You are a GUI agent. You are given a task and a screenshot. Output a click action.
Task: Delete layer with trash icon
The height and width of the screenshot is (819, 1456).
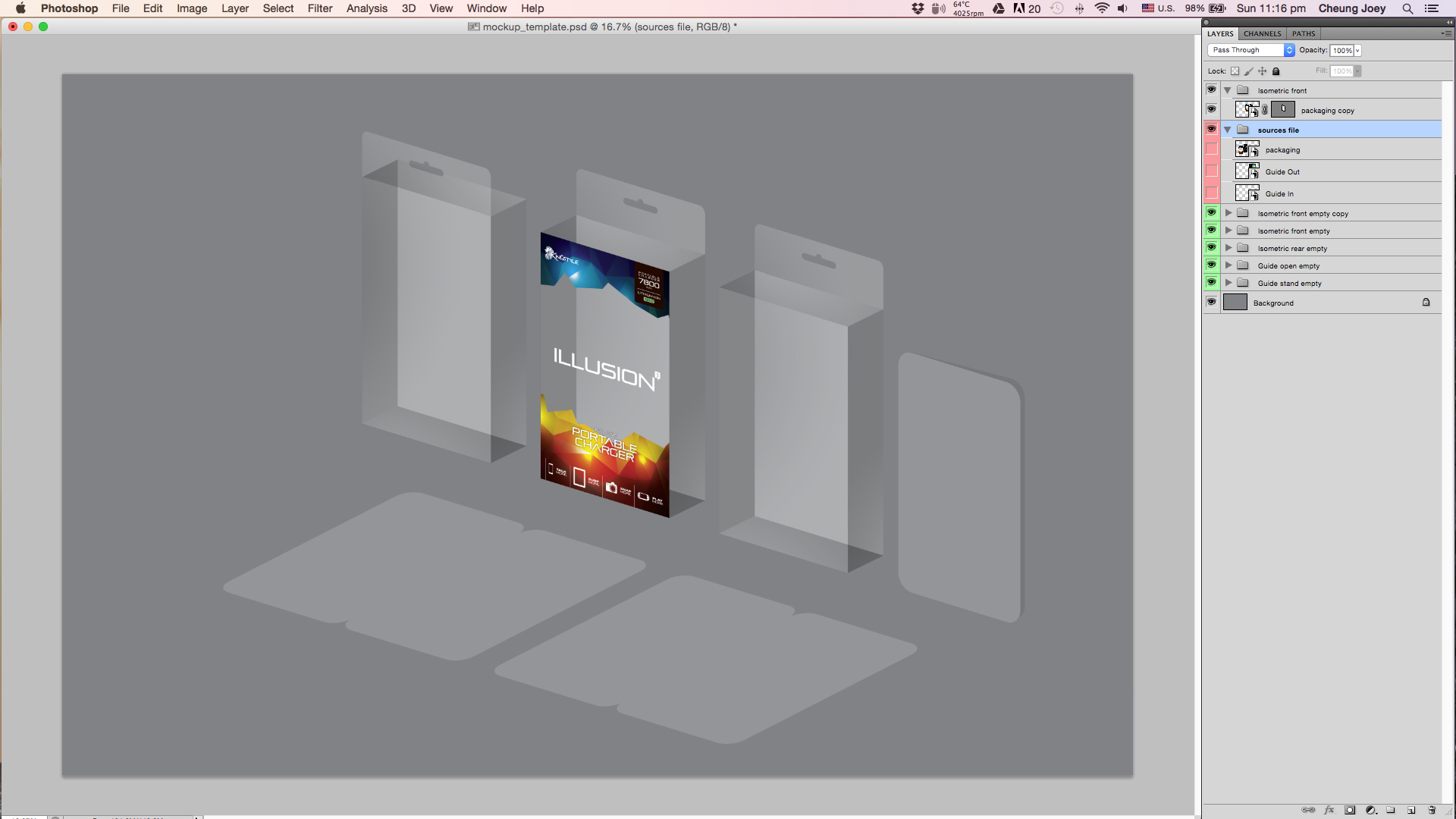(x=1432, y=810)
